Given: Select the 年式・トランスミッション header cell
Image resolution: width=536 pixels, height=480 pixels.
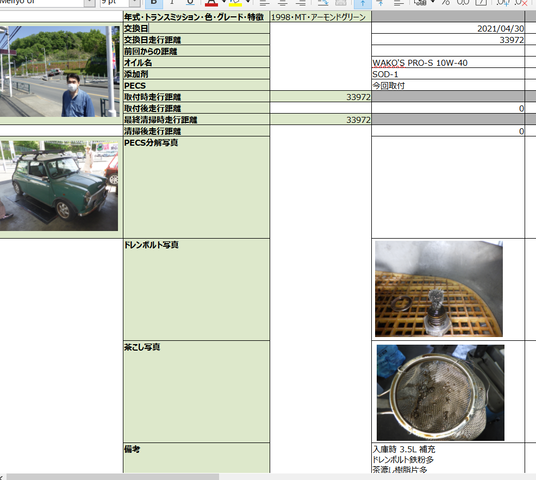Looking at the screenshot, I should click(197, 17).
